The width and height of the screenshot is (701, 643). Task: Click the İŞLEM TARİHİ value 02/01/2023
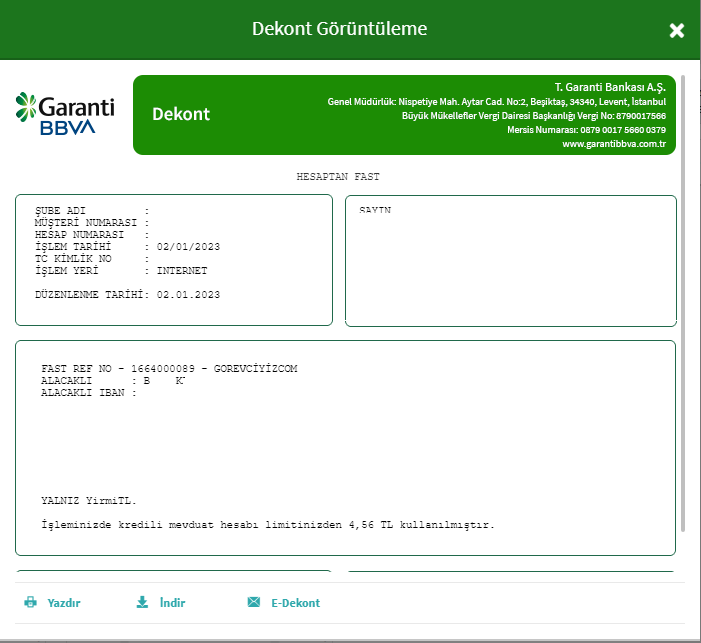[188, 247]
